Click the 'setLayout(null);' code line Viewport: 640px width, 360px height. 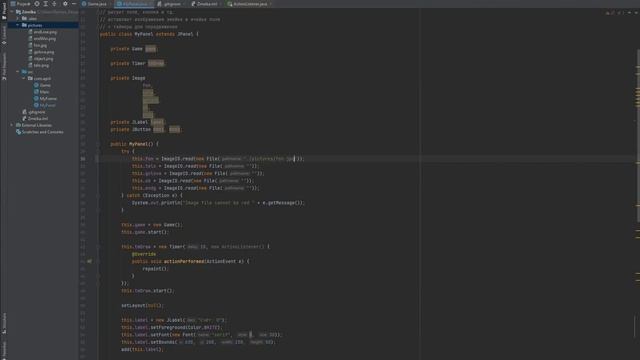click(x=142, y=305)
